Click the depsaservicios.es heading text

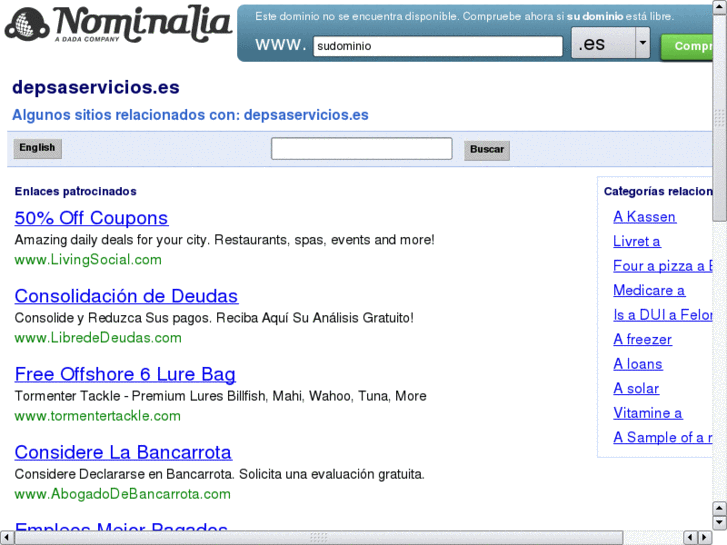[96, 88]
